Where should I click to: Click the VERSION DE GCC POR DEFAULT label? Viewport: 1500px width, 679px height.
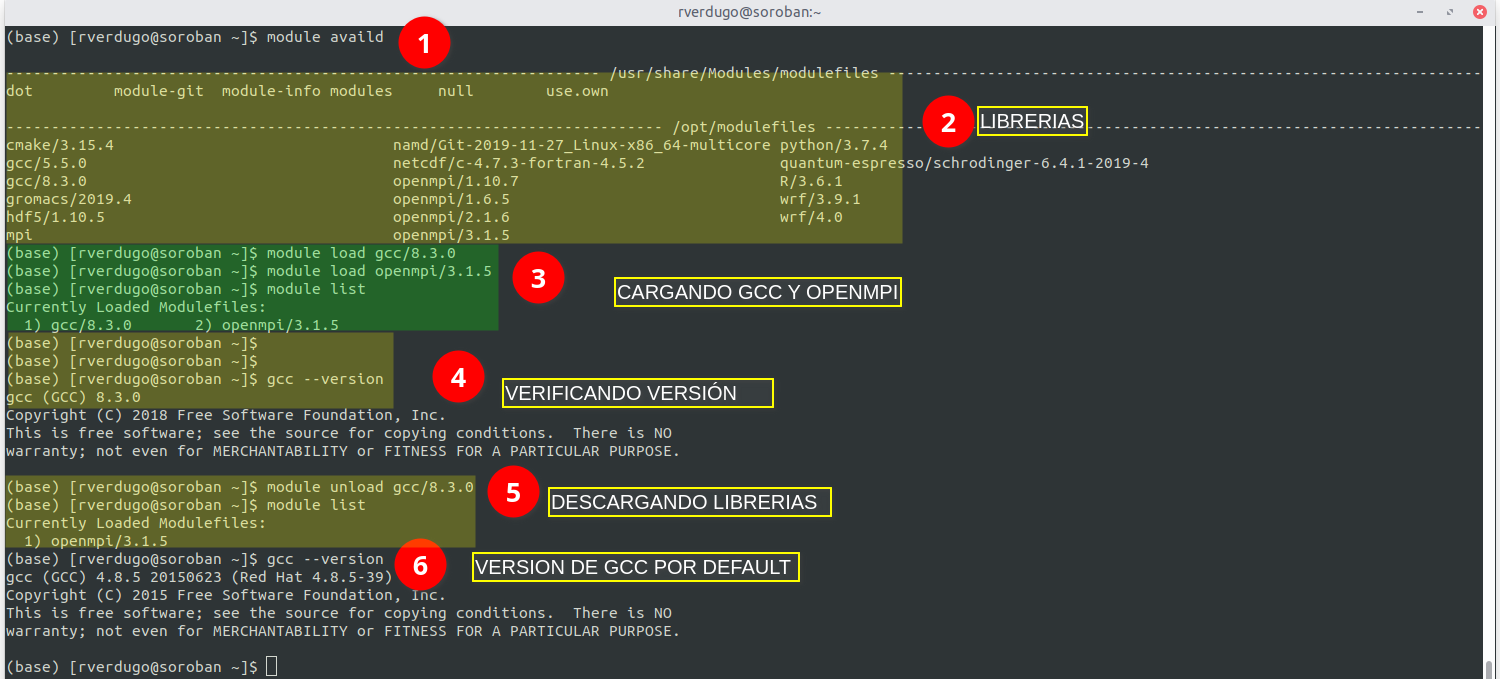coord(635,566)
